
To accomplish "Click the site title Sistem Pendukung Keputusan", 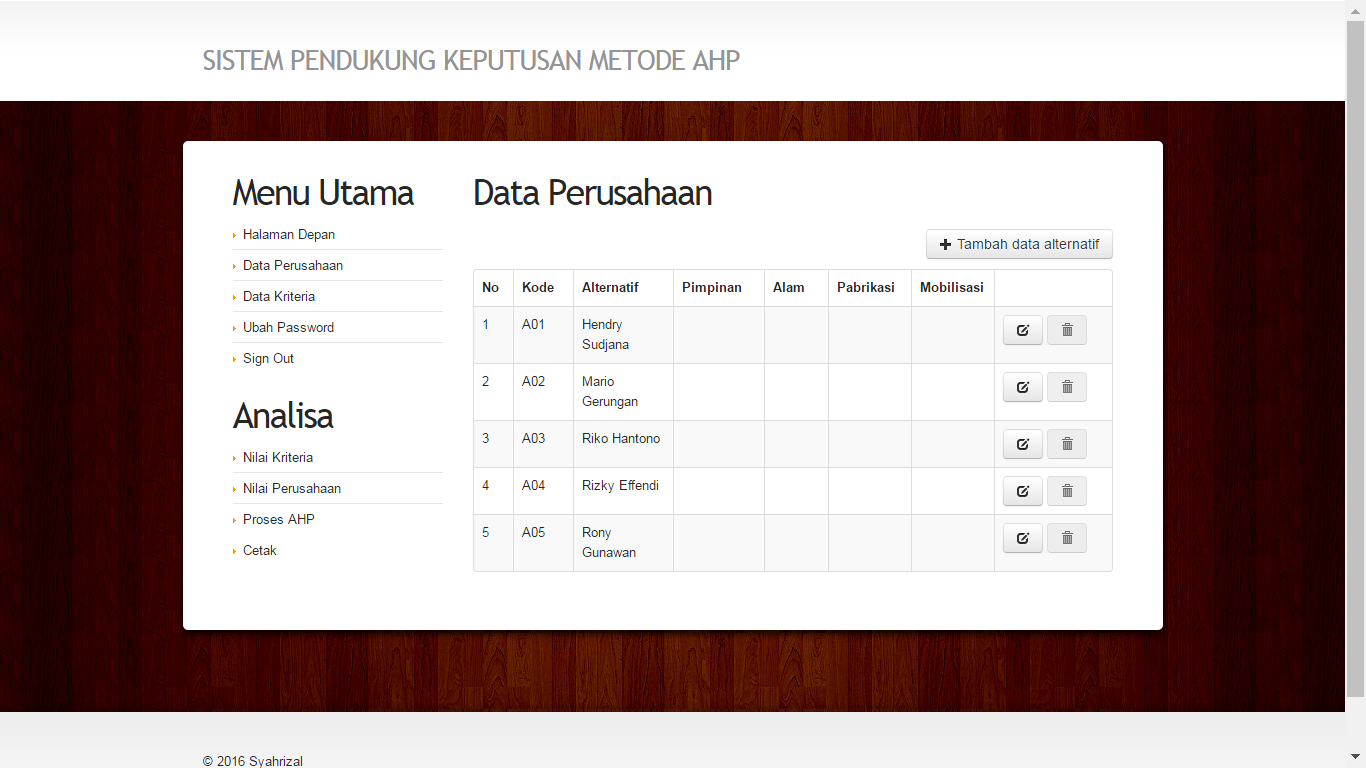I will (471, 61).
